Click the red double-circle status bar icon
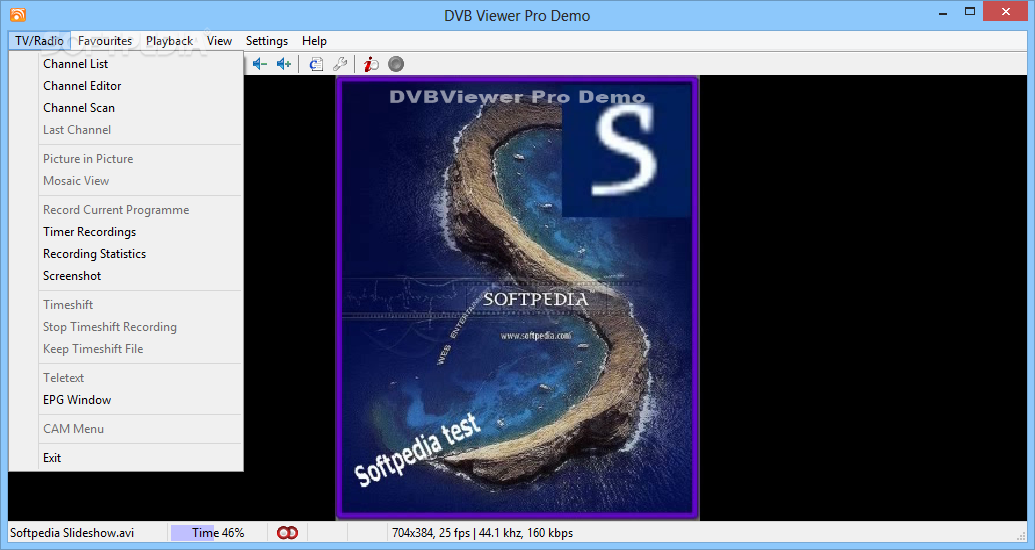1035x550 pixels. [287, 533]
